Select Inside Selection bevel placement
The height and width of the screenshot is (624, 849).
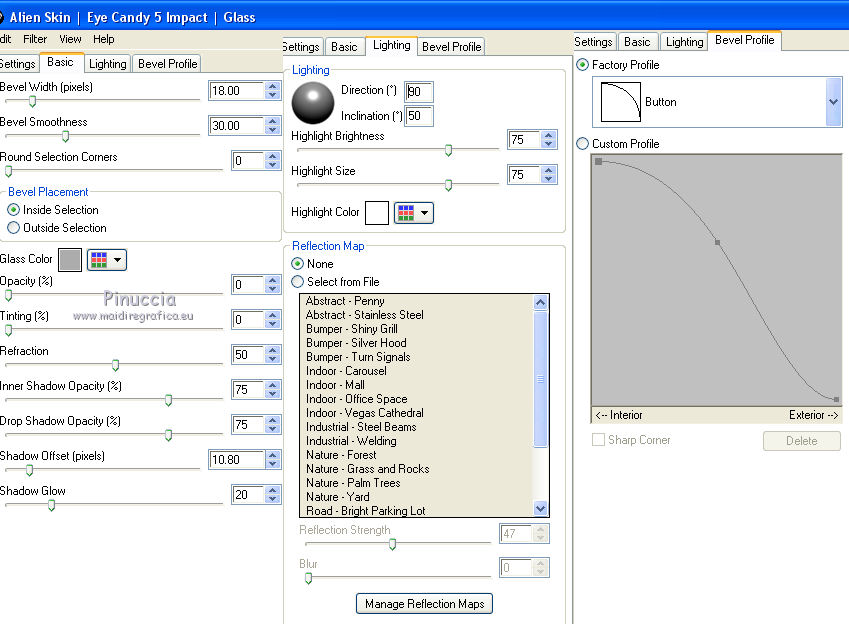click(14, 210)
